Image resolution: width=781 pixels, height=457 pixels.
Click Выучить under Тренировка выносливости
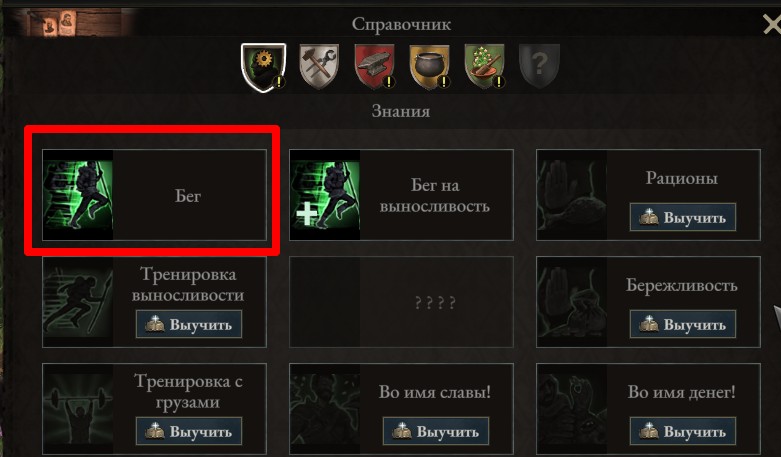189,324
